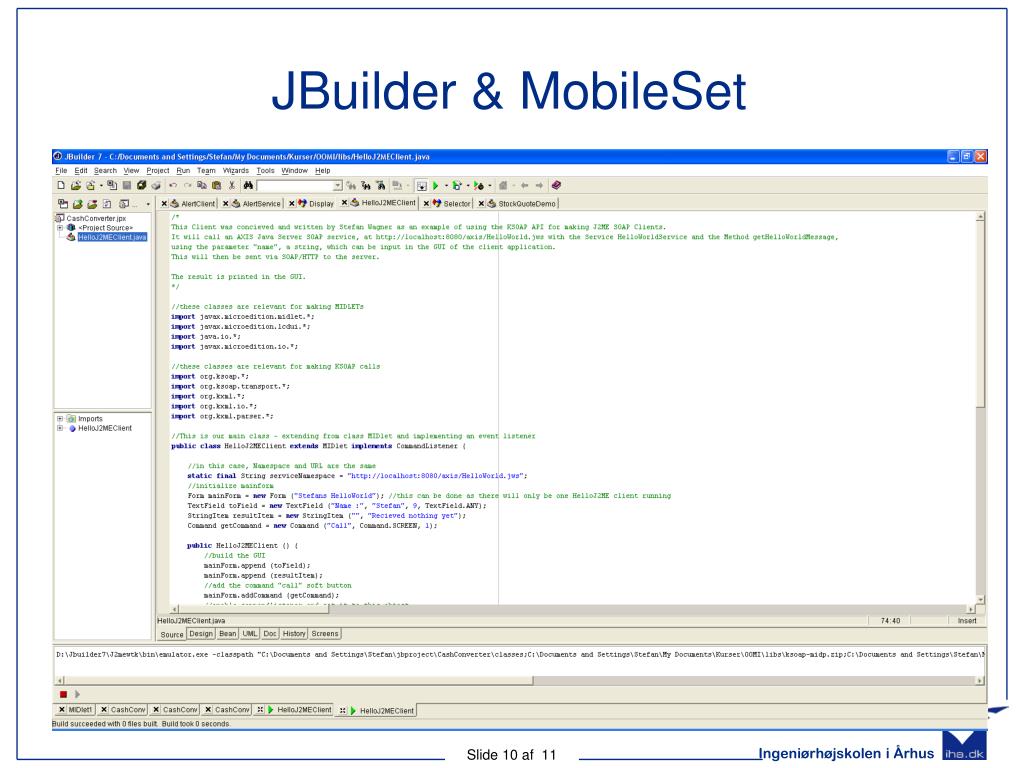Switch to the AlertService editor tab
Screen dimensions: 1024x768
coord(255,204)
